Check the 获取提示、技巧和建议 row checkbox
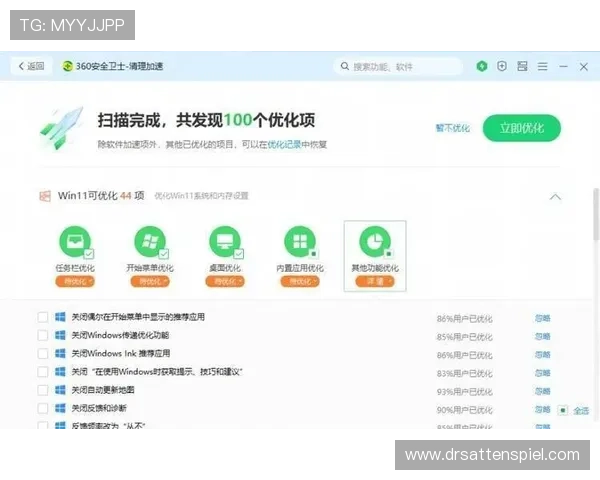Screen dimensions: 600x480 point(43,372)
